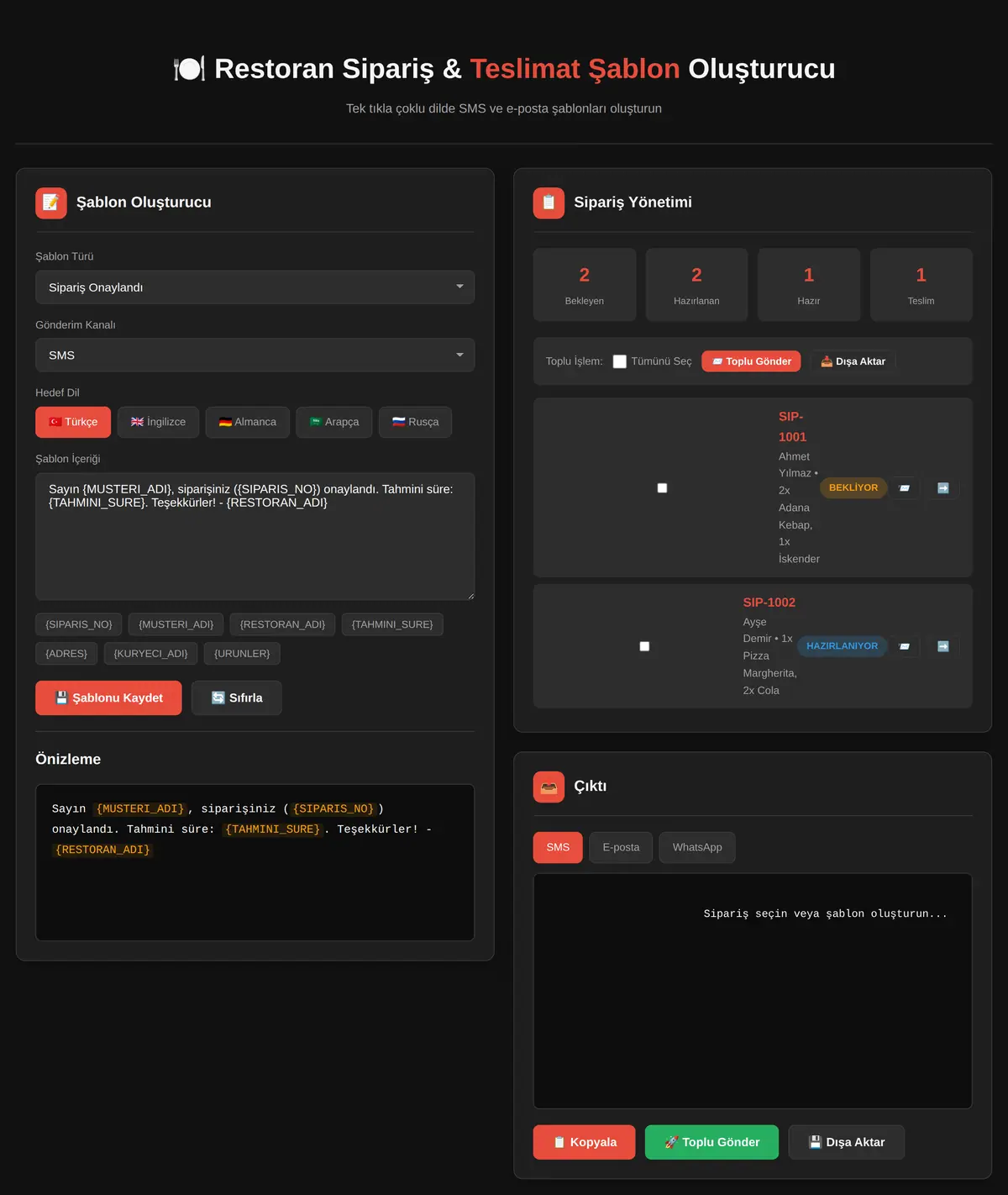The height and width of the screenshot is (1195, 1008).
Task: Focus the Şablon İçeriği text area
Action: click(255, 536)
